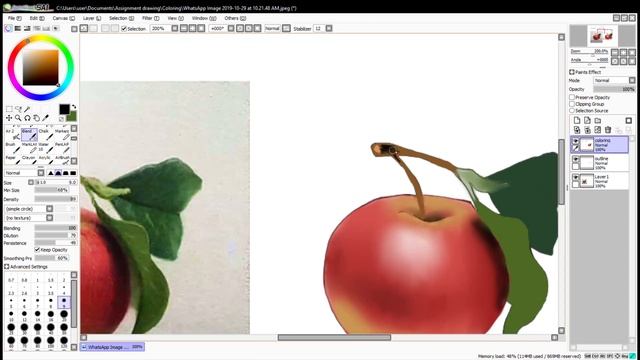Enable Clipping Group checkbox
The height and width of the screenshot is (360, 640).
[572, 104]
